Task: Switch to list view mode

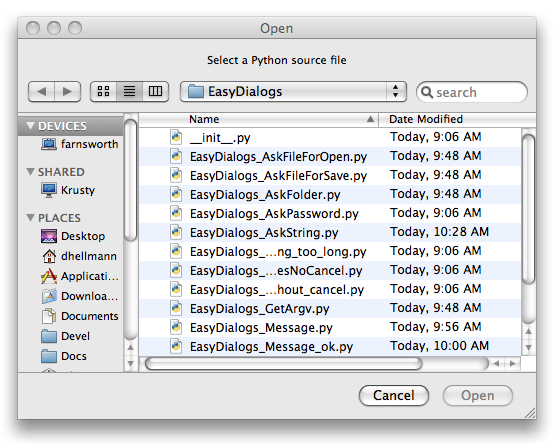Action: coord(129,92)
